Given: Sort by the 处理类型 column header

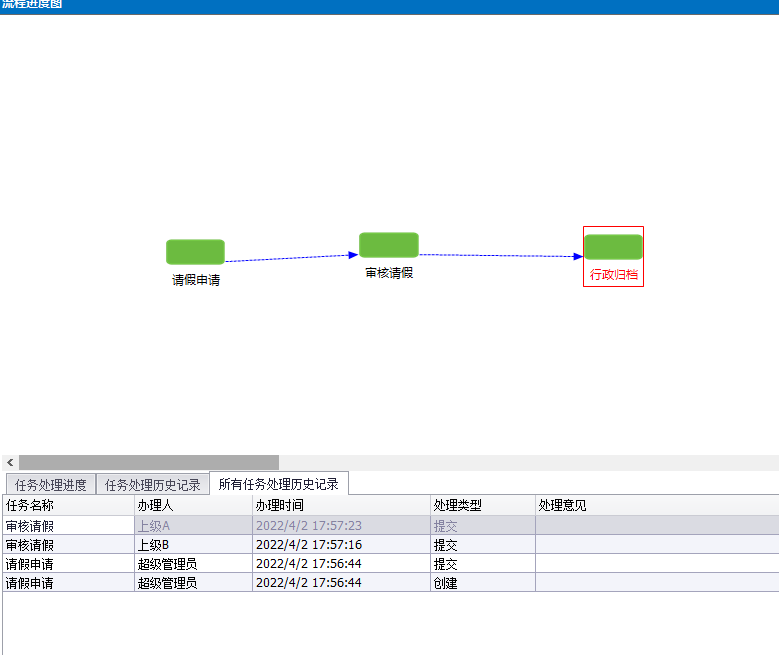Looking at the screenshot, I should (x=482, y=506).
